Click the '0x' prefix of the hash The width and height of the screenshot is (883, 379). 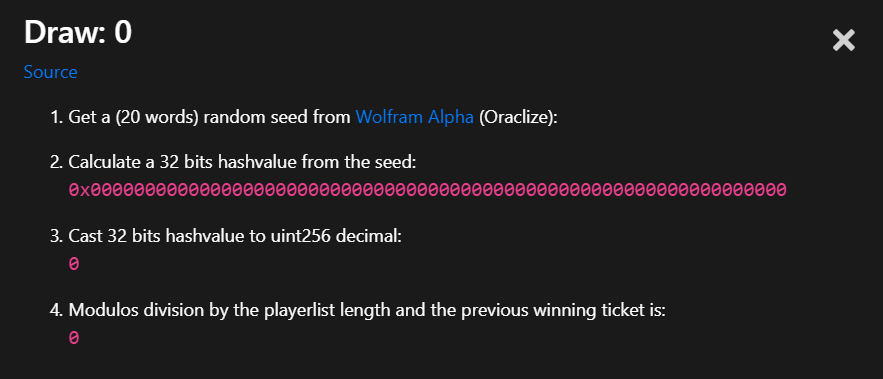79,190
